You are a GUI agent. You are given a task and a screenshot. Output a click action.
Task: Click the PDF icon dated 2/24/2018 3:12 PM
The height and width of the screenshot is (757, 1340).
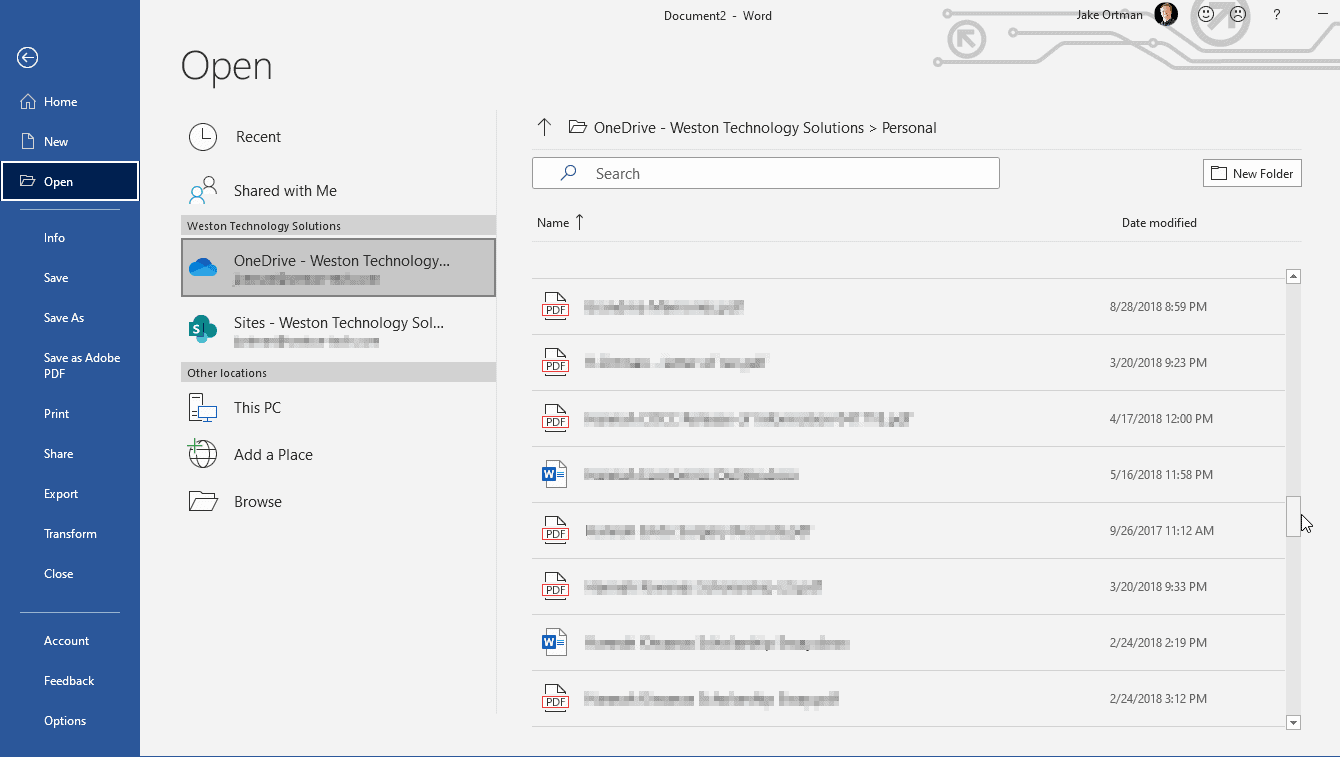[x=555, y=698]
